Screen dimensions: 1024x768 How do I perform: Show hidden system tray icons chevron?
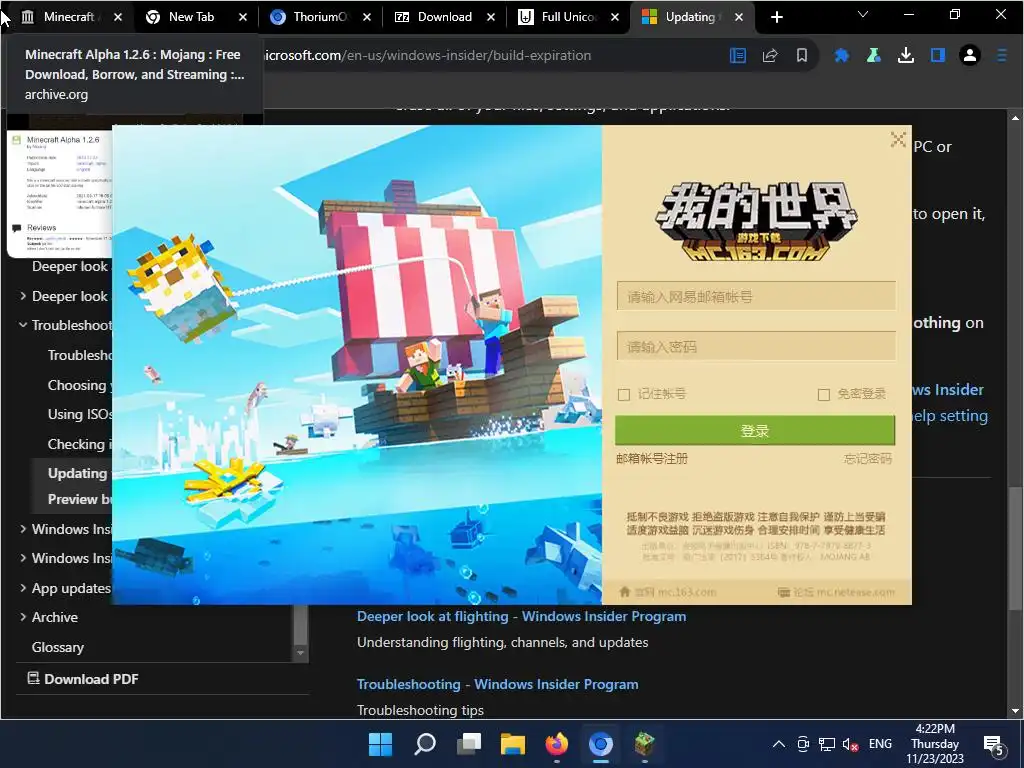pyautogui.click(x=778, y=744)
